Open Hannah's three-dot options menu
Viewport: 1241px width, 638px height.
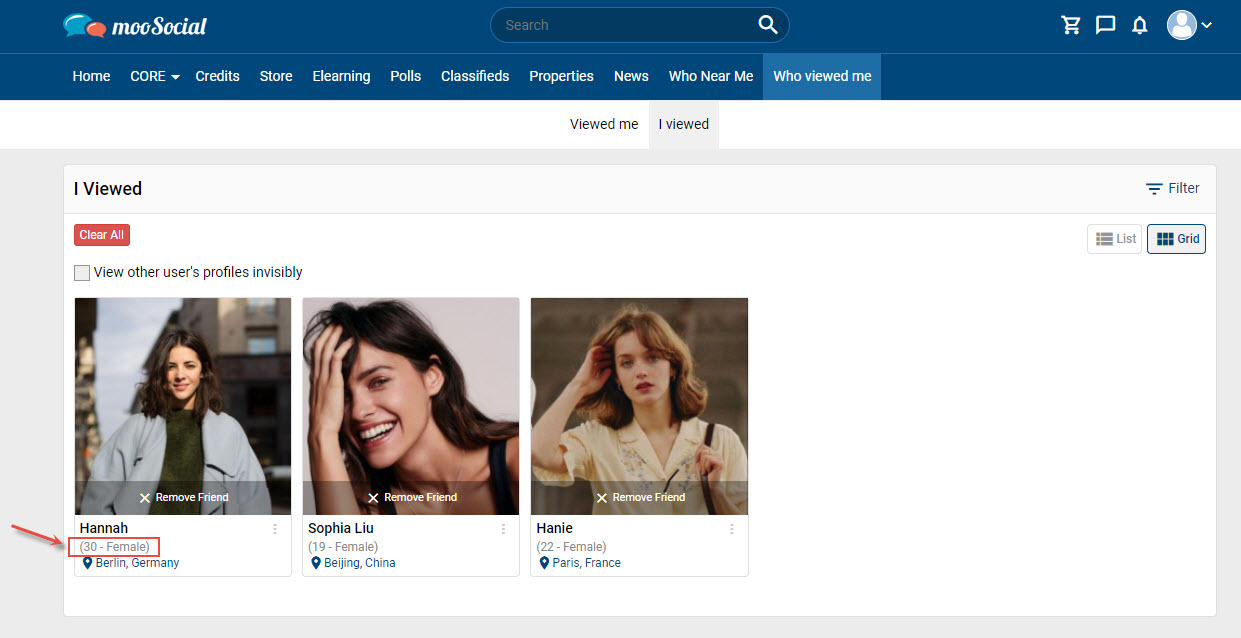click(275, 529)
